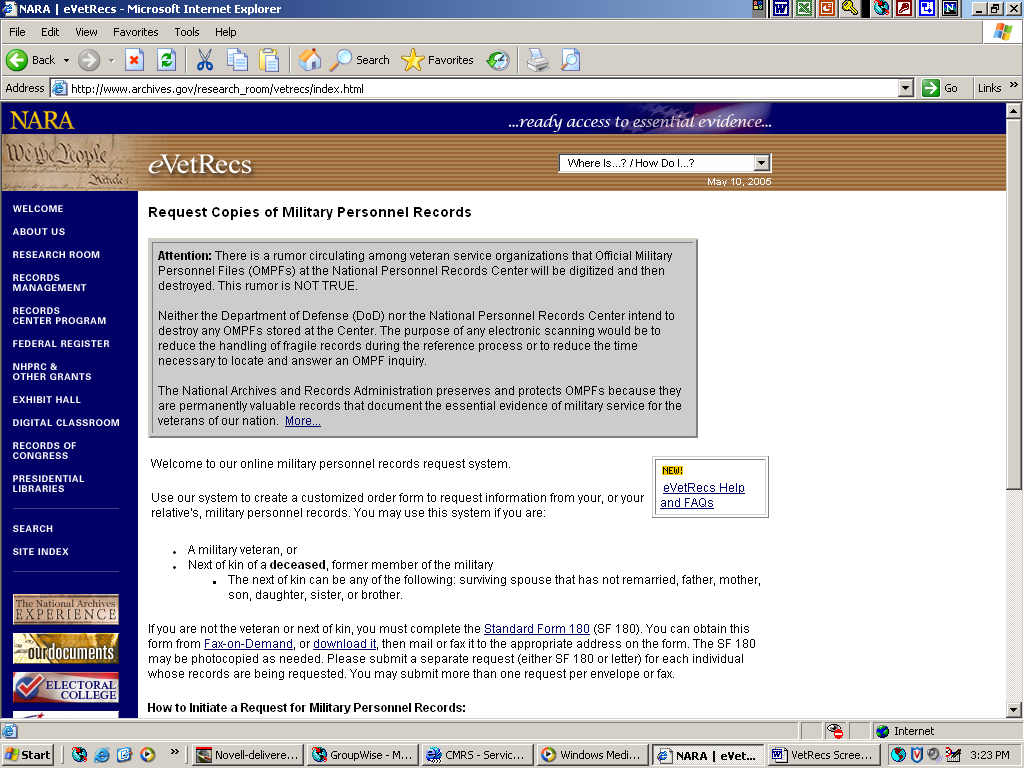Click the Windows Start button

pyautogui.click(x=27, y=755)
